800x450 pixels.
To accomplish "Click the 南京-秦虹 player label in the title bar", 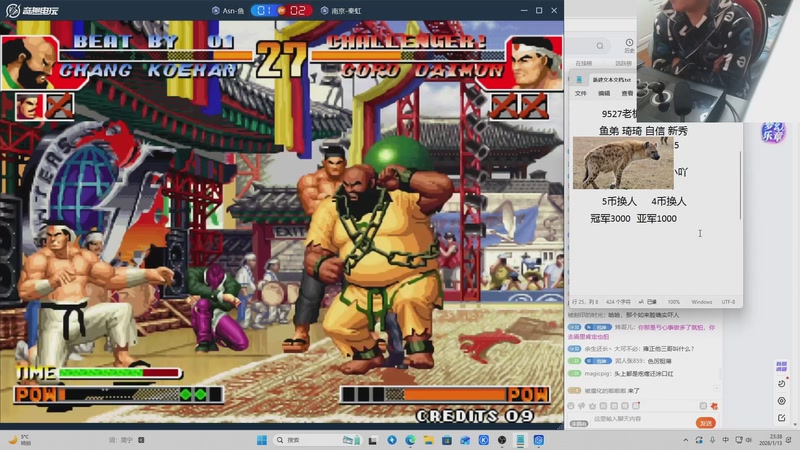I will click(341, 10).
